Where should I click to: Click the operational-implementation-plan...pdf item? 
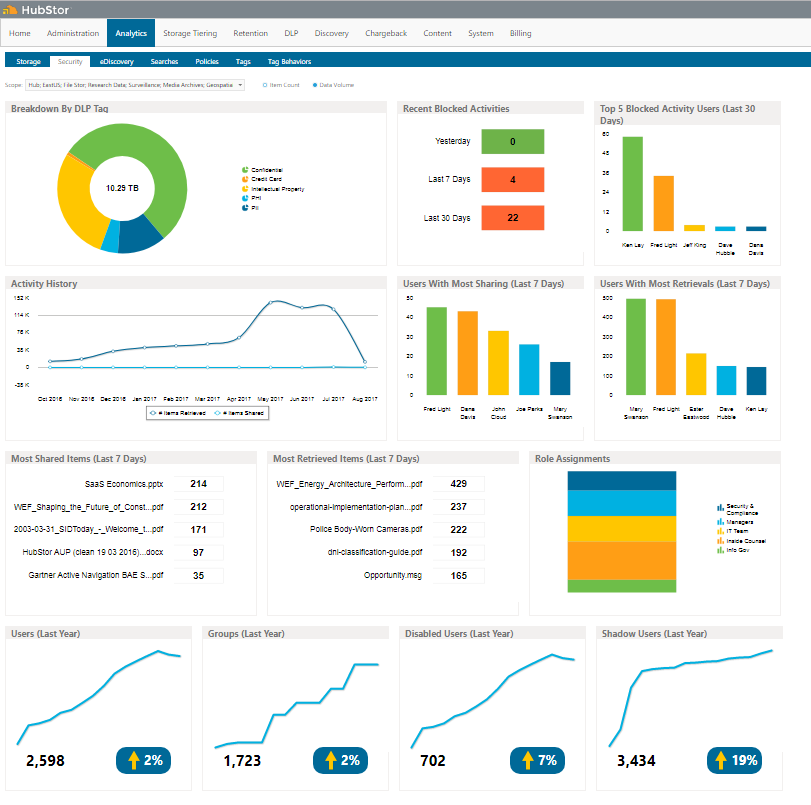click(x=356, y=507)
